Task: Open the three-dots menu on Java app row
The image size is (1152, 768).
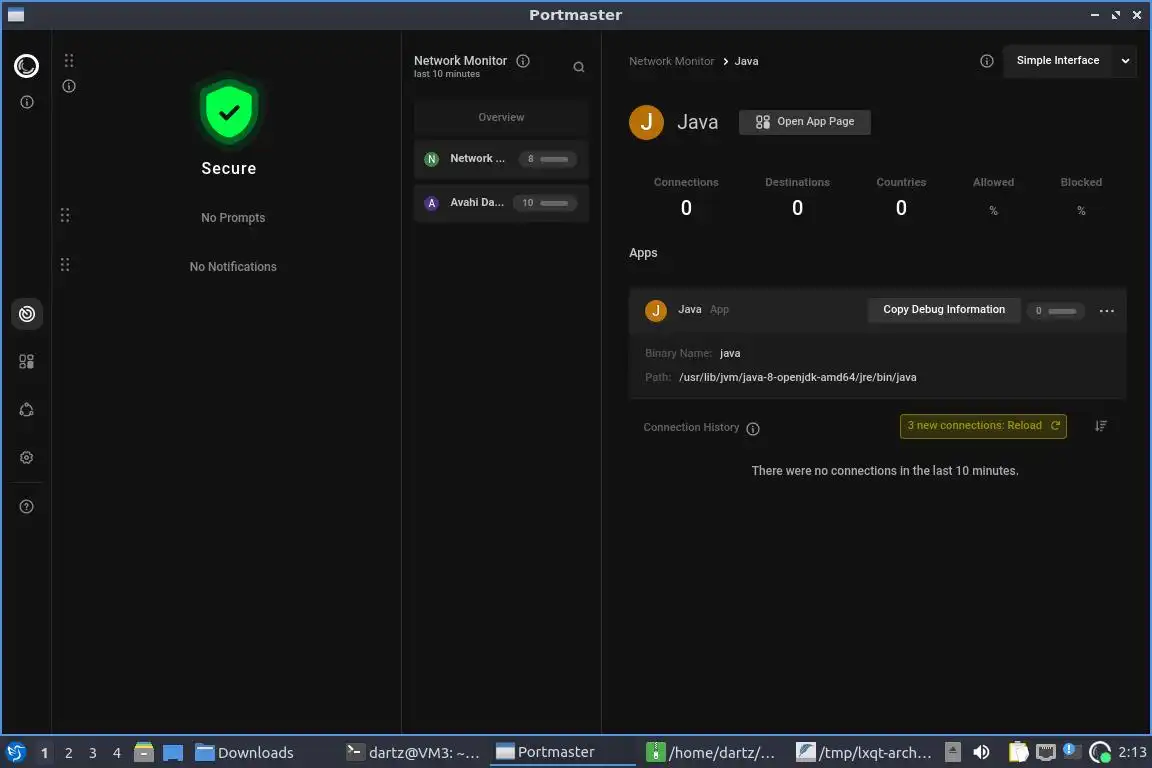Action: [1106, 311]
